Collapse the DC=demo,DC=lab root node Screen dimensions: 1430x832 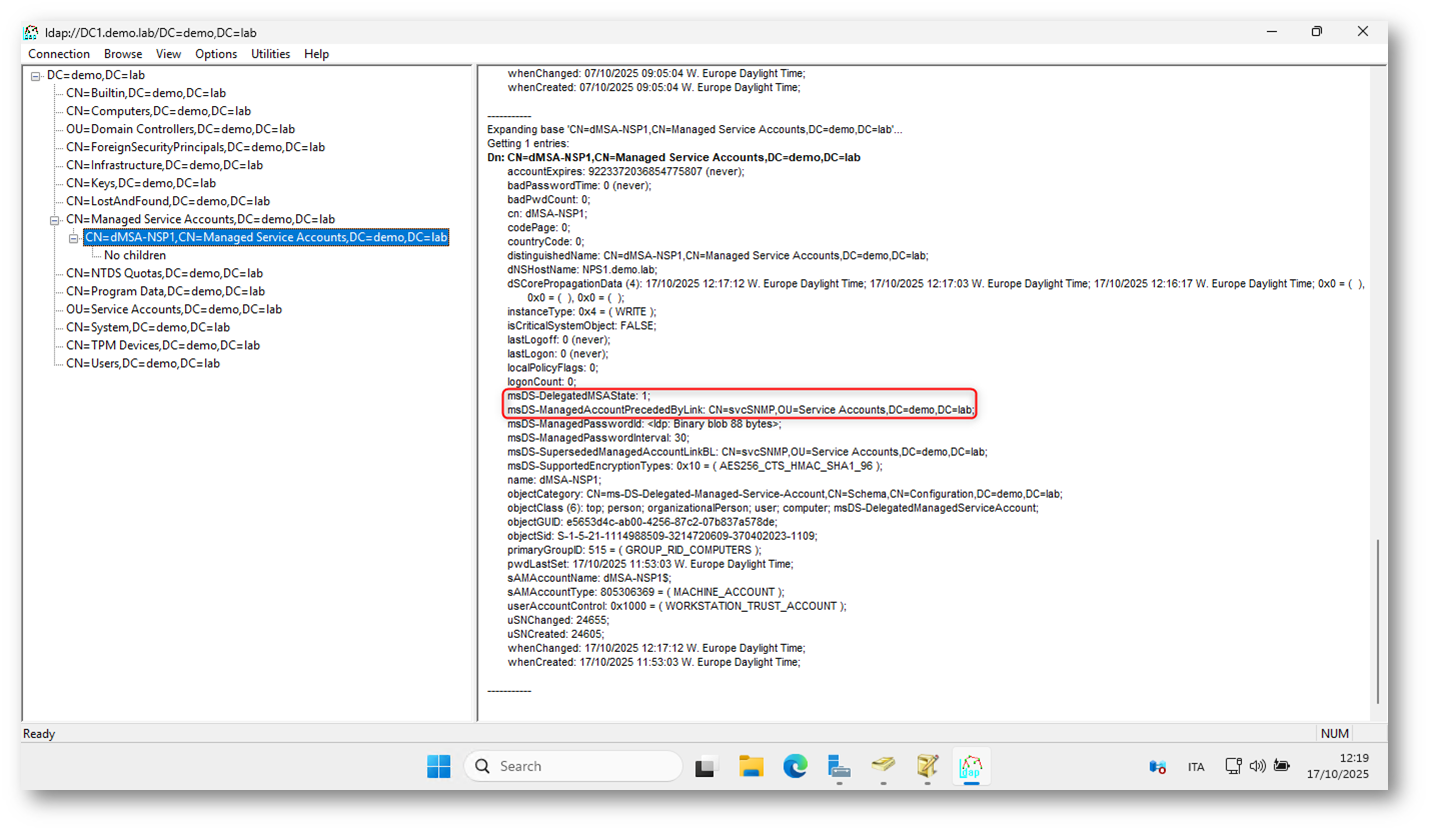tap(36, 76)
